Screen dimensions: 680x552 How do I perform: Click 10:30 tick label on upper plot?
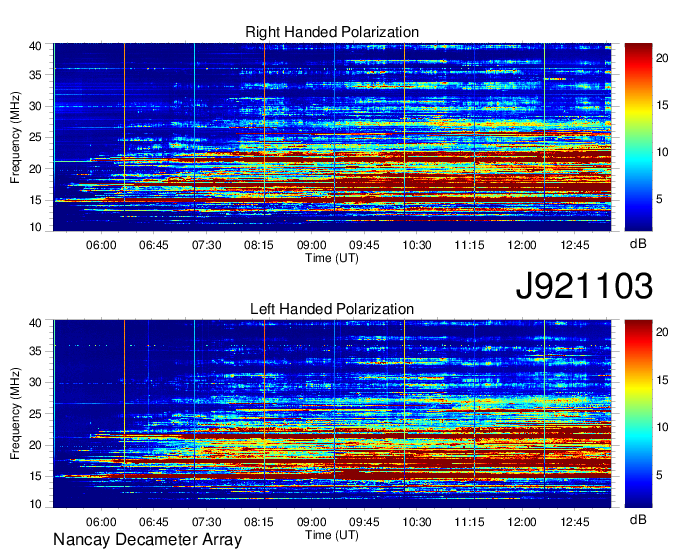[417, 245]
